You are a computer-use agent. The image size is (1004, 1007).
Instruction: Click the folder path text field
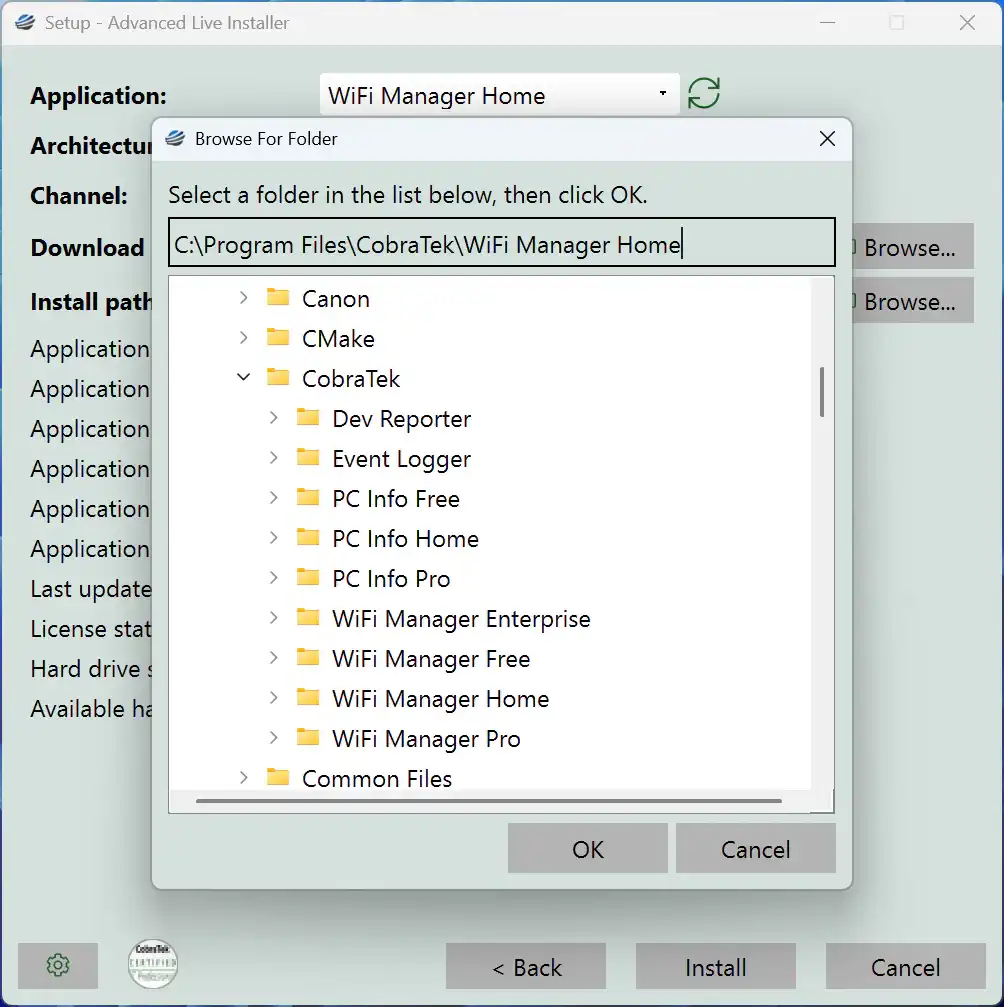click(500, 245)
